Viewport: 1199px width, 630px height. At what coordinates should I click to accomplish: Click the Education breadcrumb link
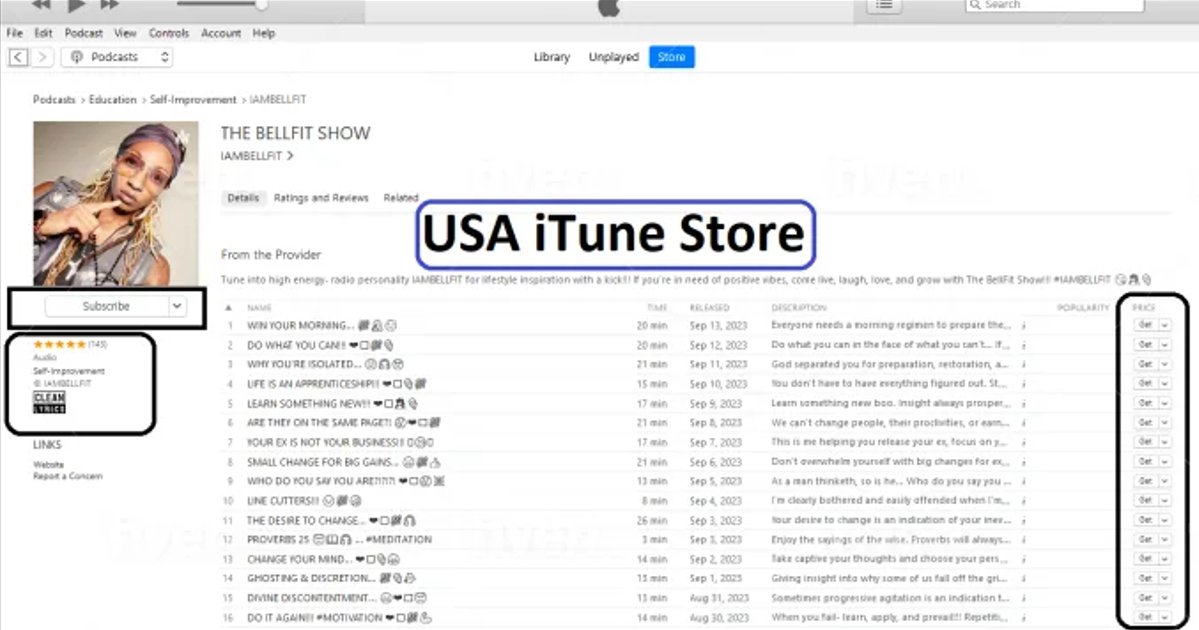112,99
